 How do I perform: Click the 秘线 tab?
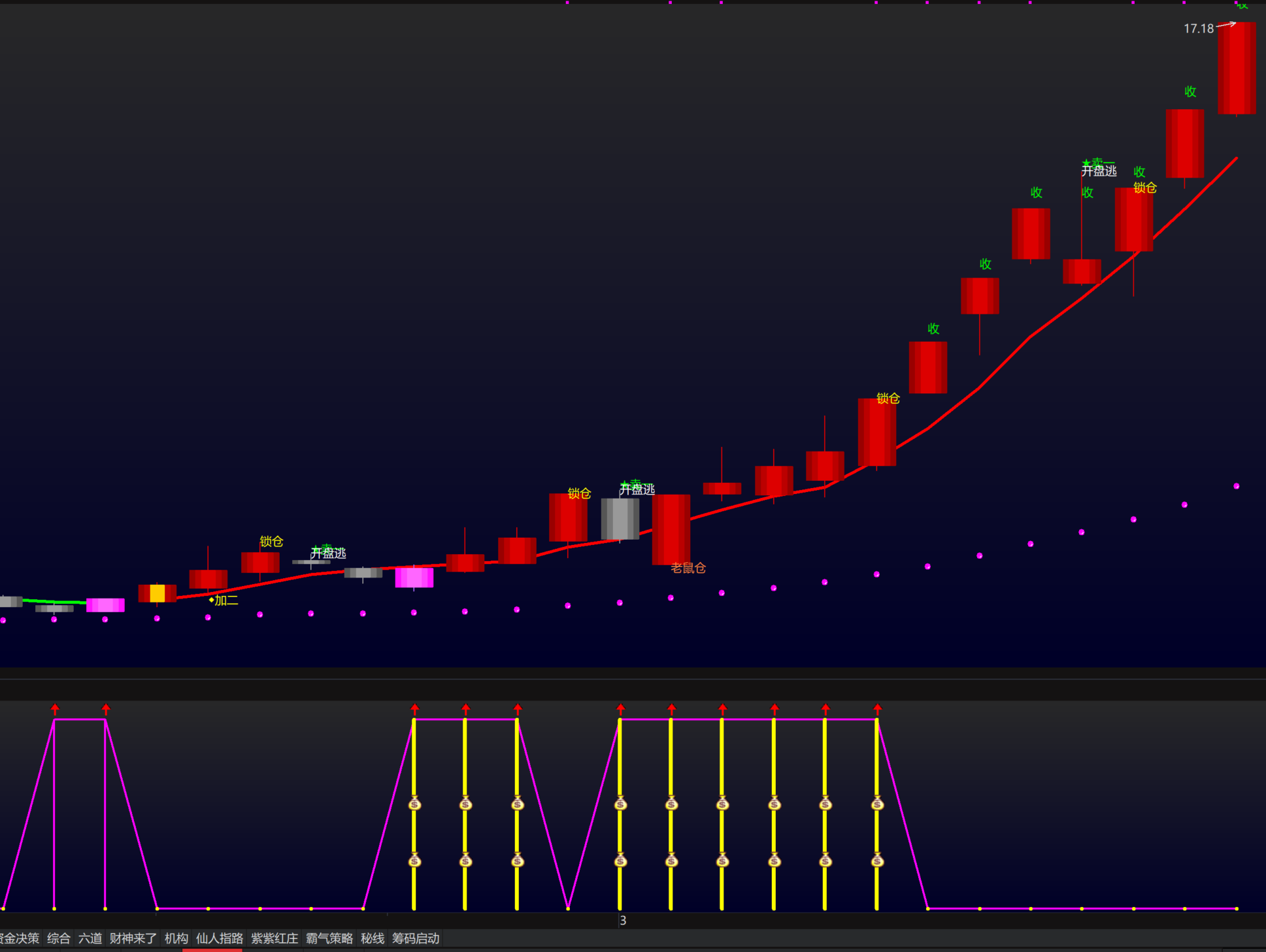[x=373, y=938]
